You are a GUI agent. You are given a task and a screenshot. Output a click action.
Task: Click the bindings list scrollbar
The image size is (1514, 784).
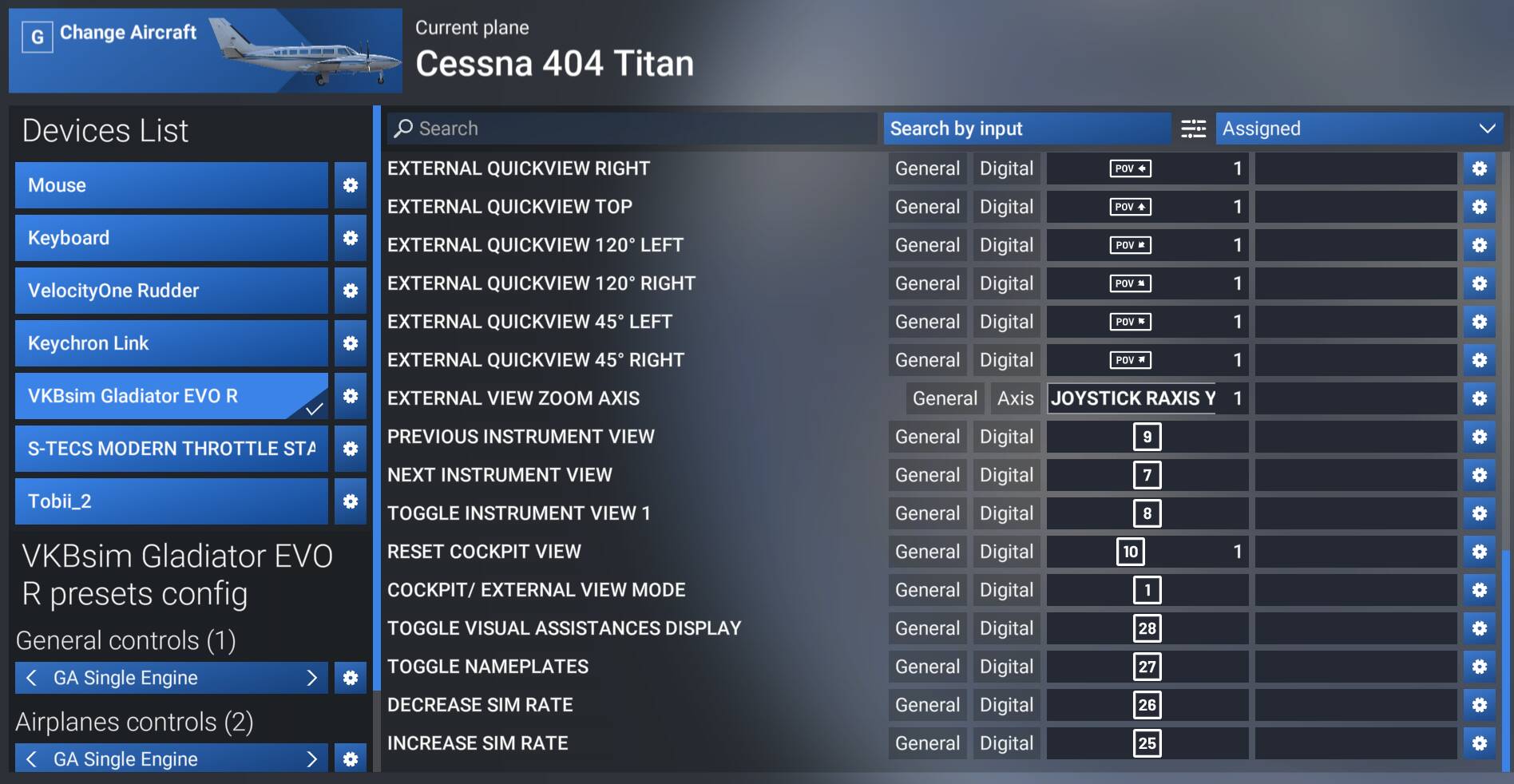point(1506,655)
